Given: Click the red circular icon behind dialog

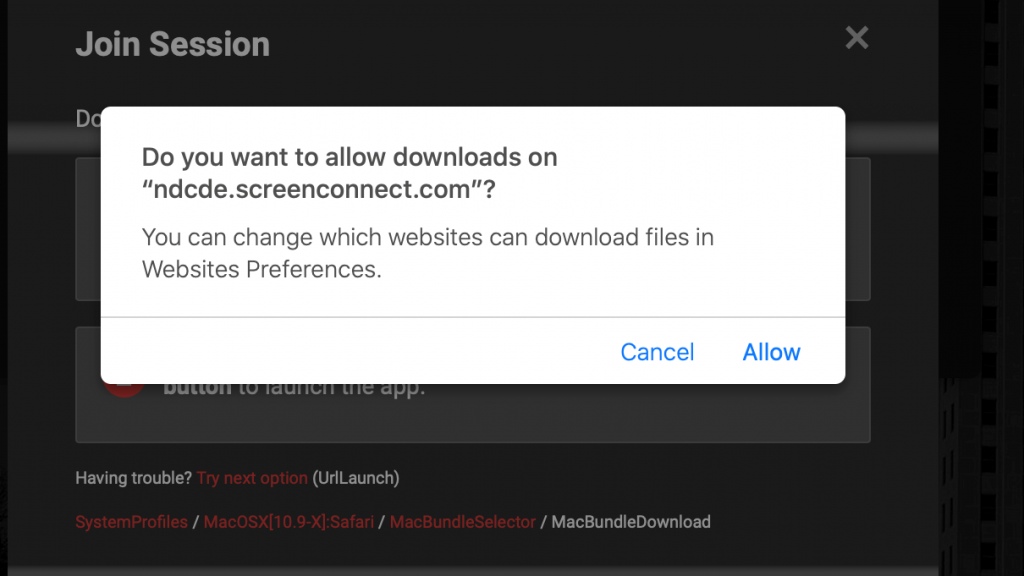Looking at the screenshot, I should click(x=126, y=389).
